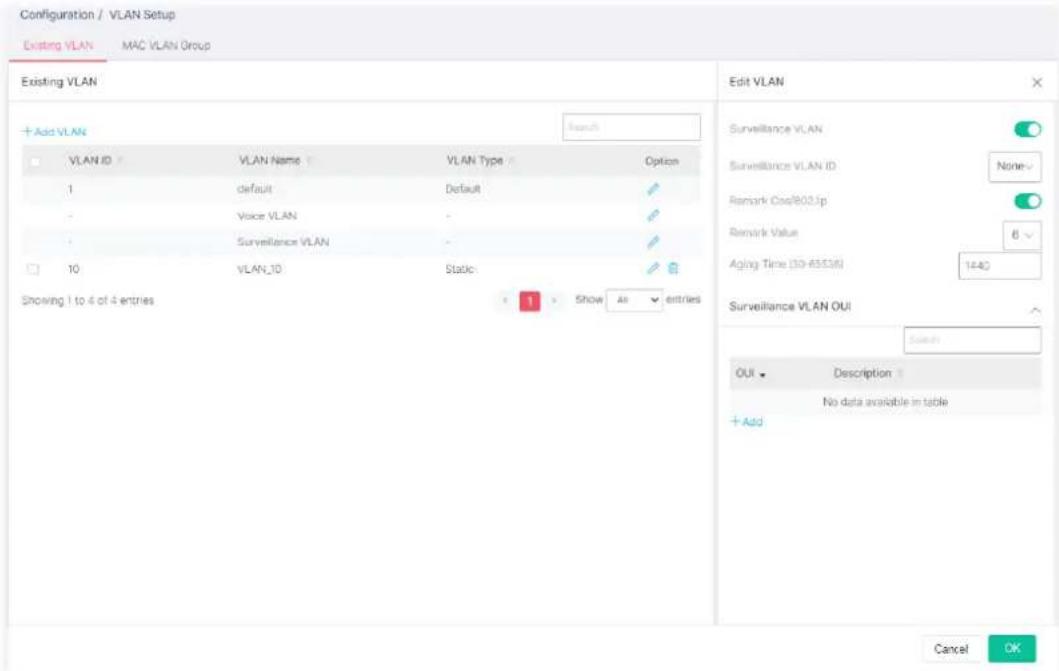Go to page 1

(530, 300)
